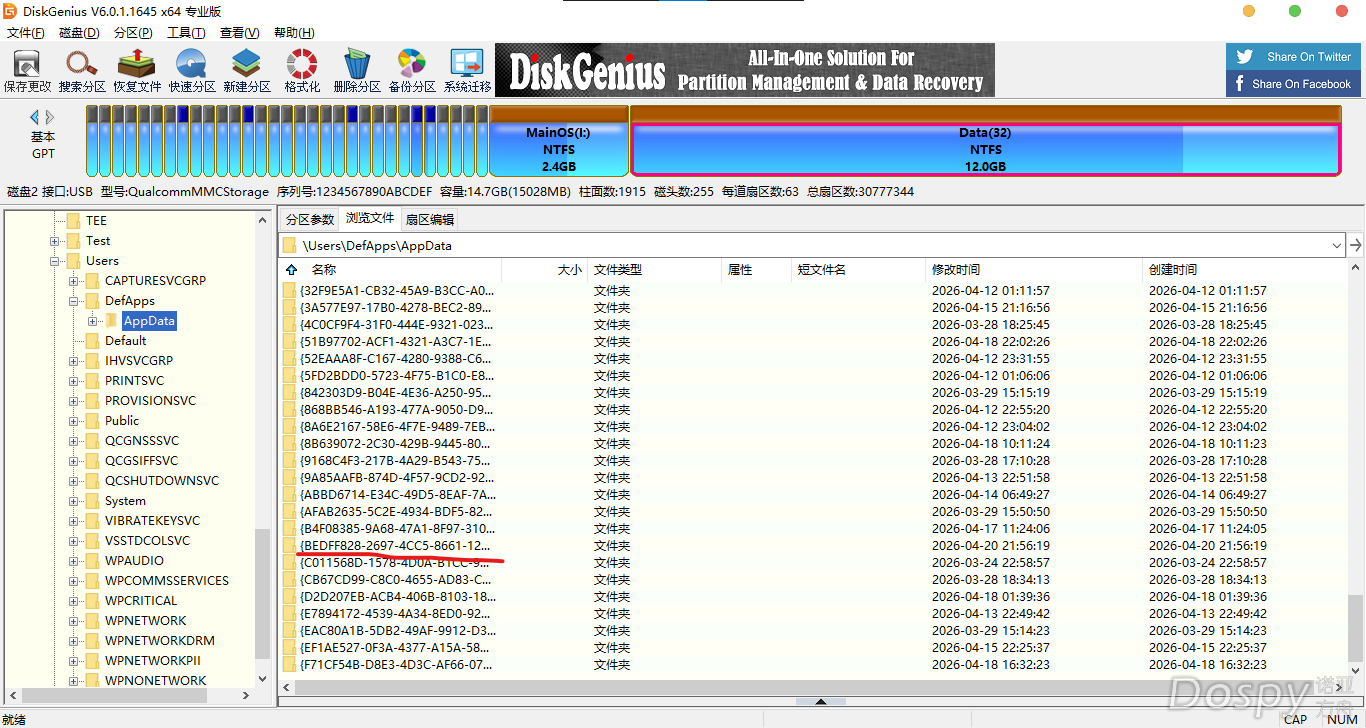The image size is (1366, 728).
Task: Collapse the DefApps tree node
Action: pos(74,301)
